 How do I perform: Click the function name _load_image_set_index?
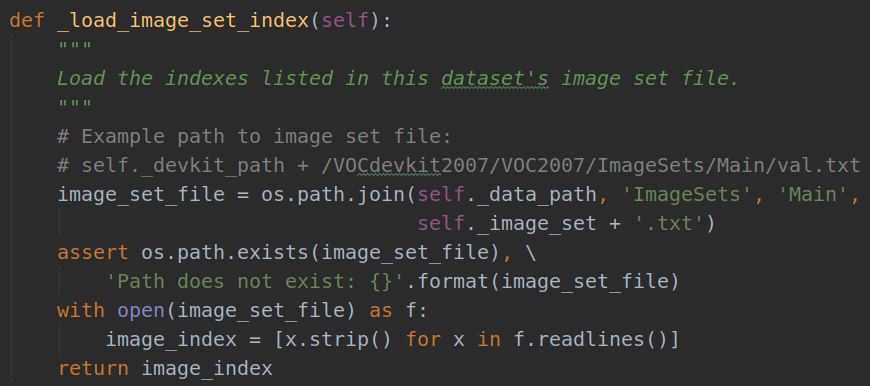click(183, 22)
